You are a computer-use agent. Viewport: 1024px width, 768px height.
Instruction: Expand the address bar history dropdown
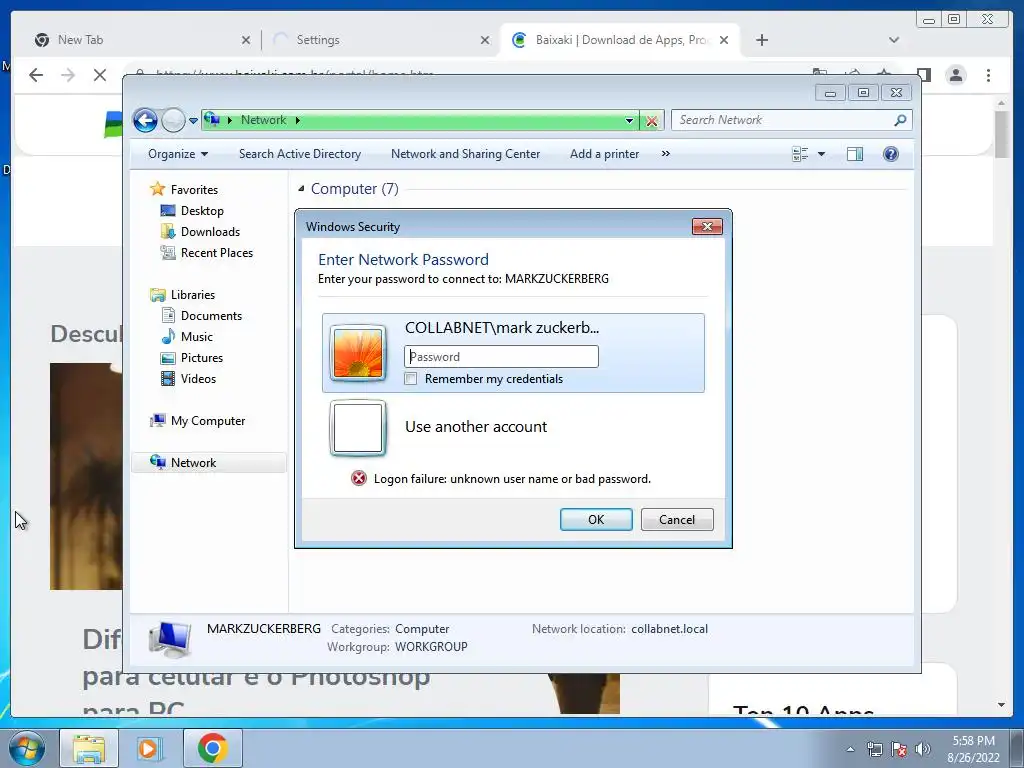pyautogui.click(x=629, y=120)
